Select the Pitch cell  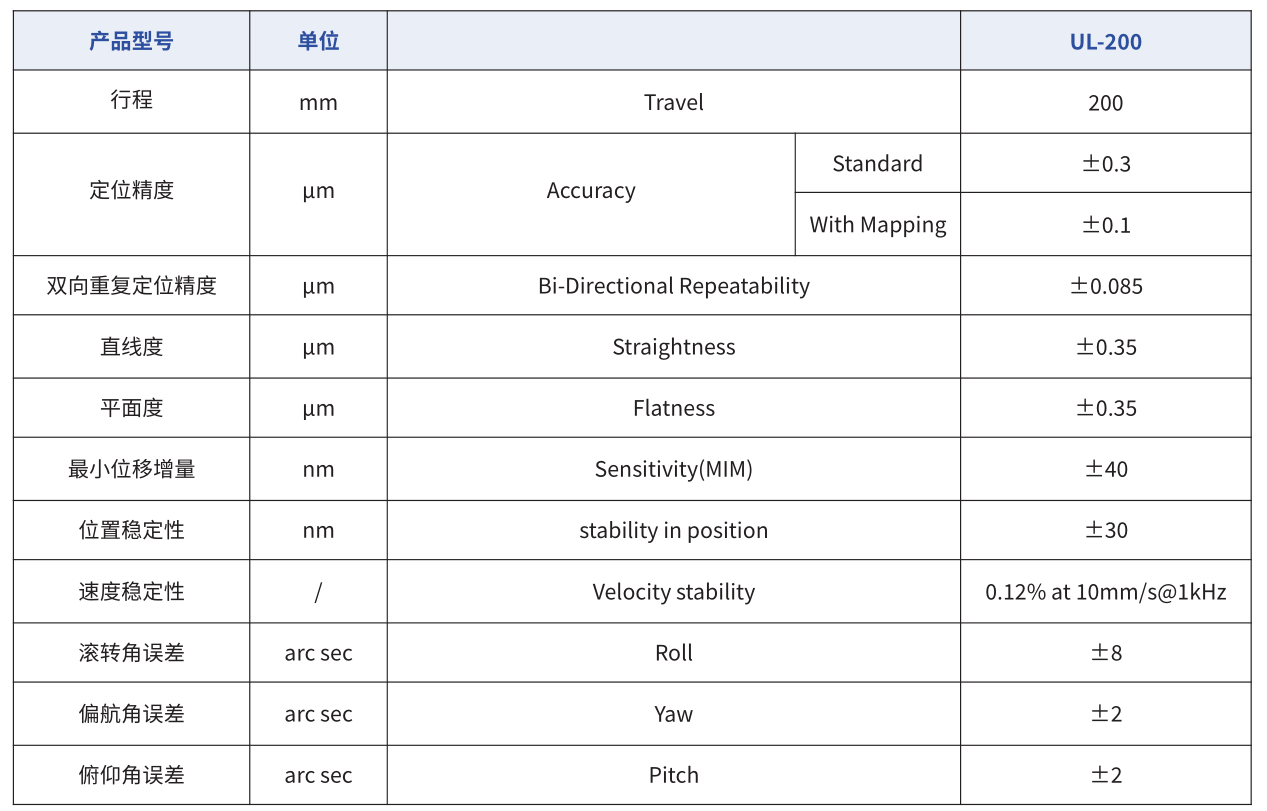[x=673, y=775]
